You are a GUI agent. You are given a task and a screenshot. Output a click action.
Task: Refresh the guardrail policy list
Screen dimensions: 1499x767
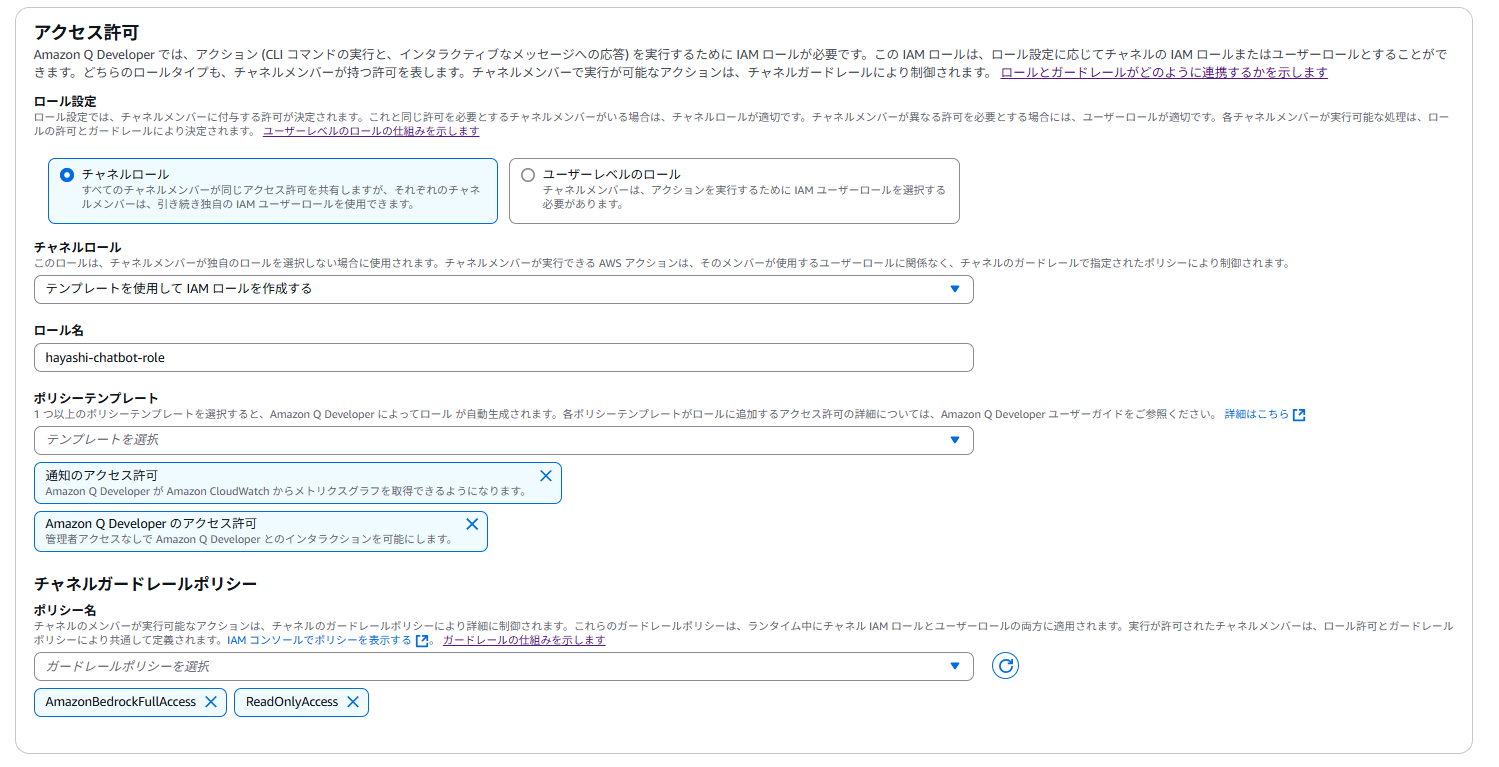pos(1005,666)
